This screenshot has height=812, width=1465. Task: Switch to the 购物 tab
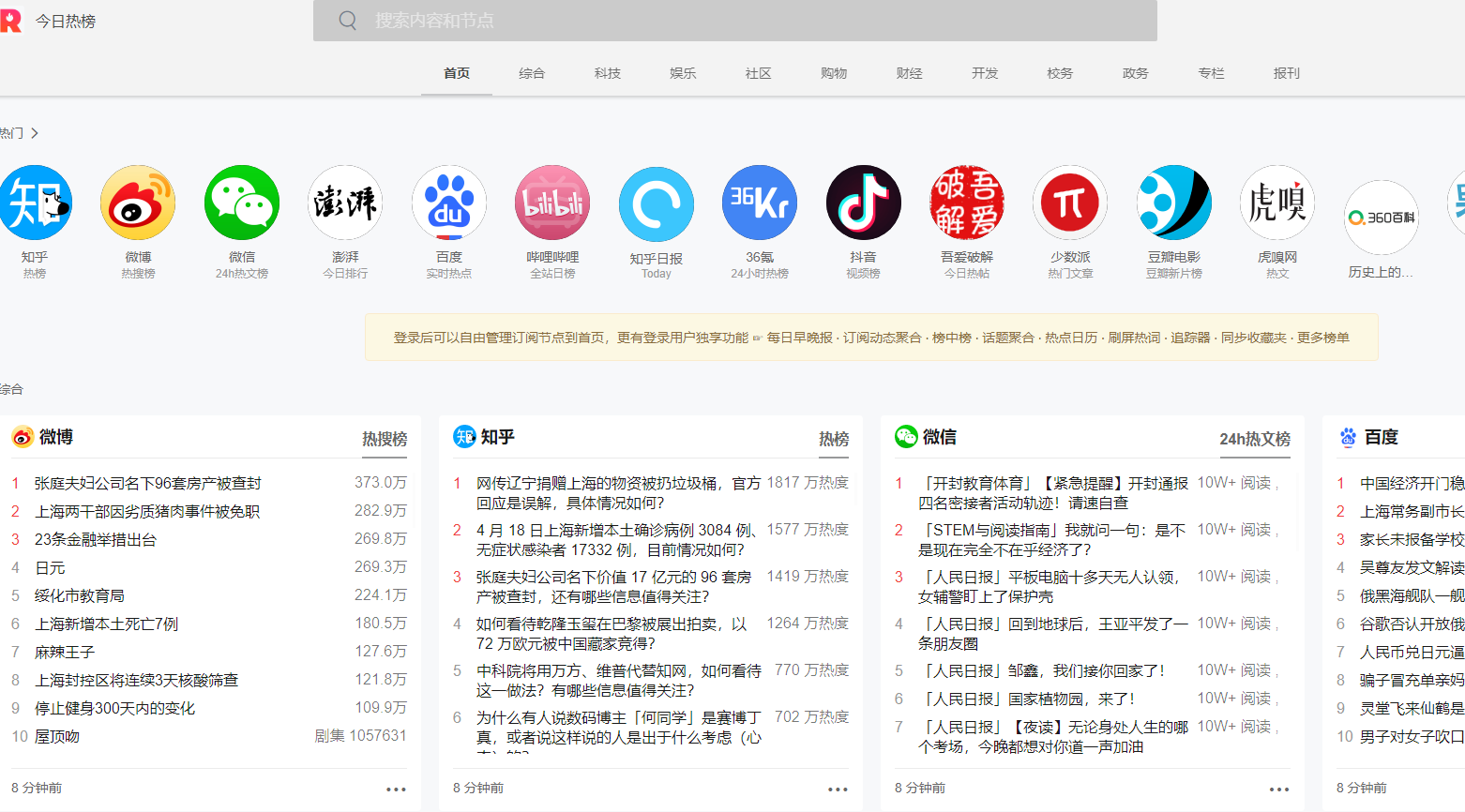(834, 73)
